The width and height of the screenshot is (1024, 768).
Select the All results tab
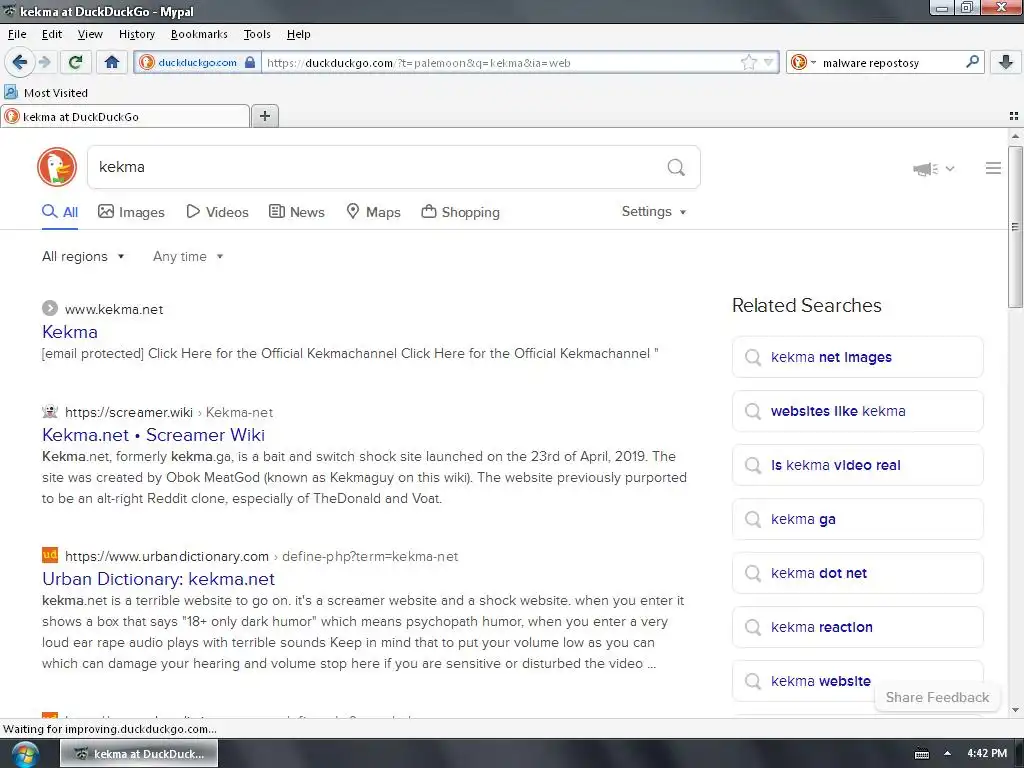click(x=60, y=212)
